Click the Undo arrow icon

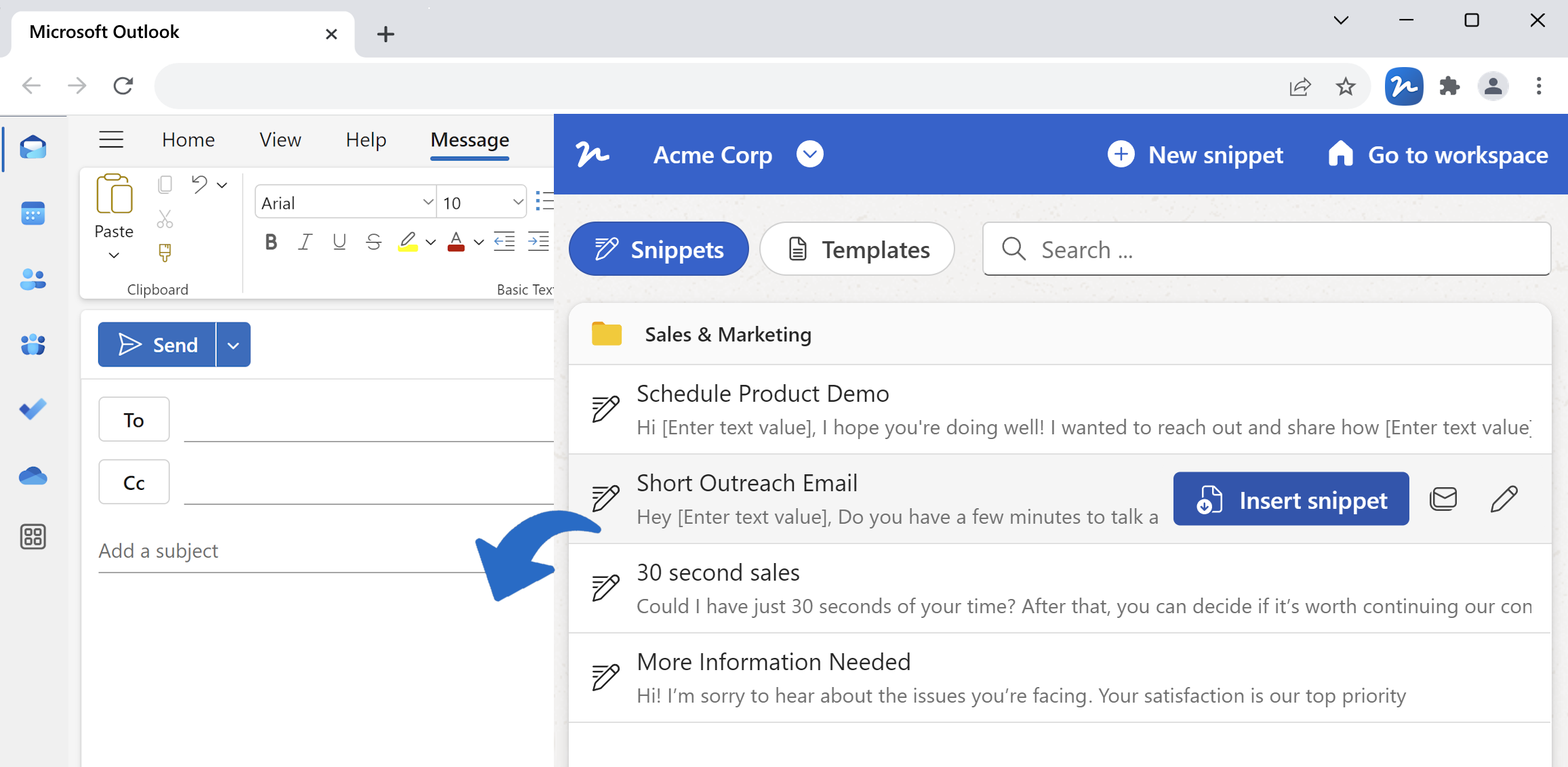coord(199,184)
